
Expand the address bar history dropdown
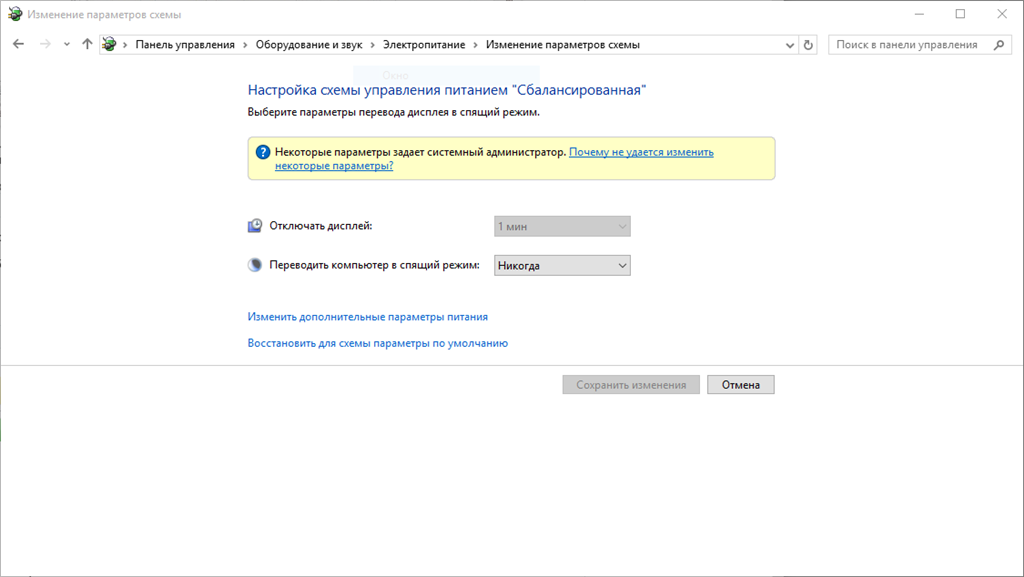coord(789,45)
